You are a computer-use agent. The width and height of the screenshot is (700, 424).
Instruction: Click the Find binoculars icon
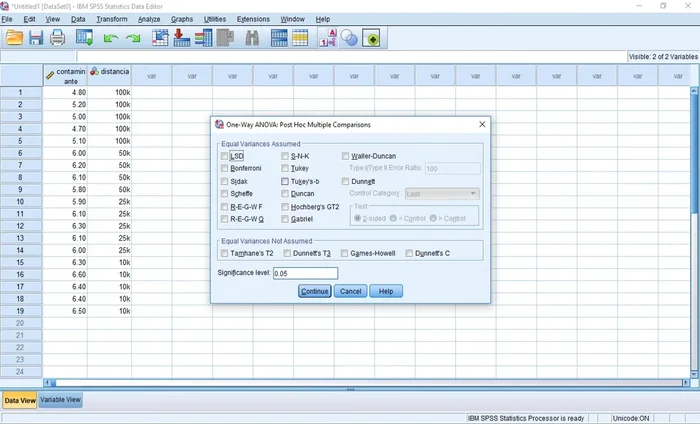pyautogui.click(x=253, y=38)
